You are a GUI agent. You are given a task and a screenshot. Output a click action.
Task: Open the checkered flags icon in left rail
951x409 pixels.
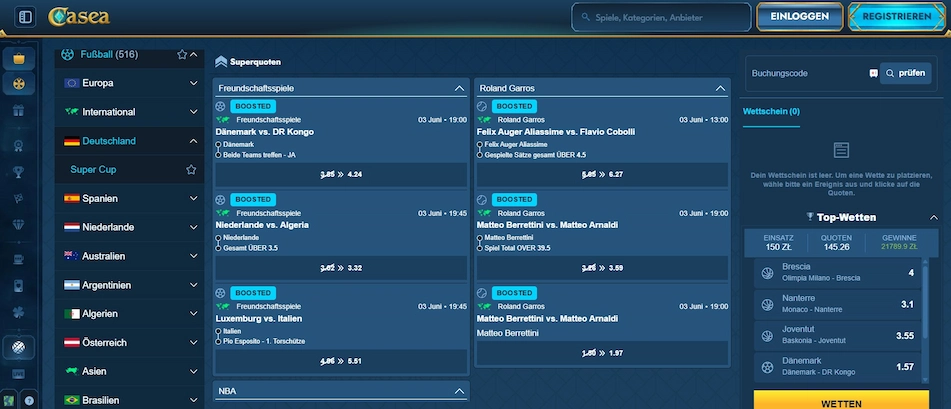[19, 198]
